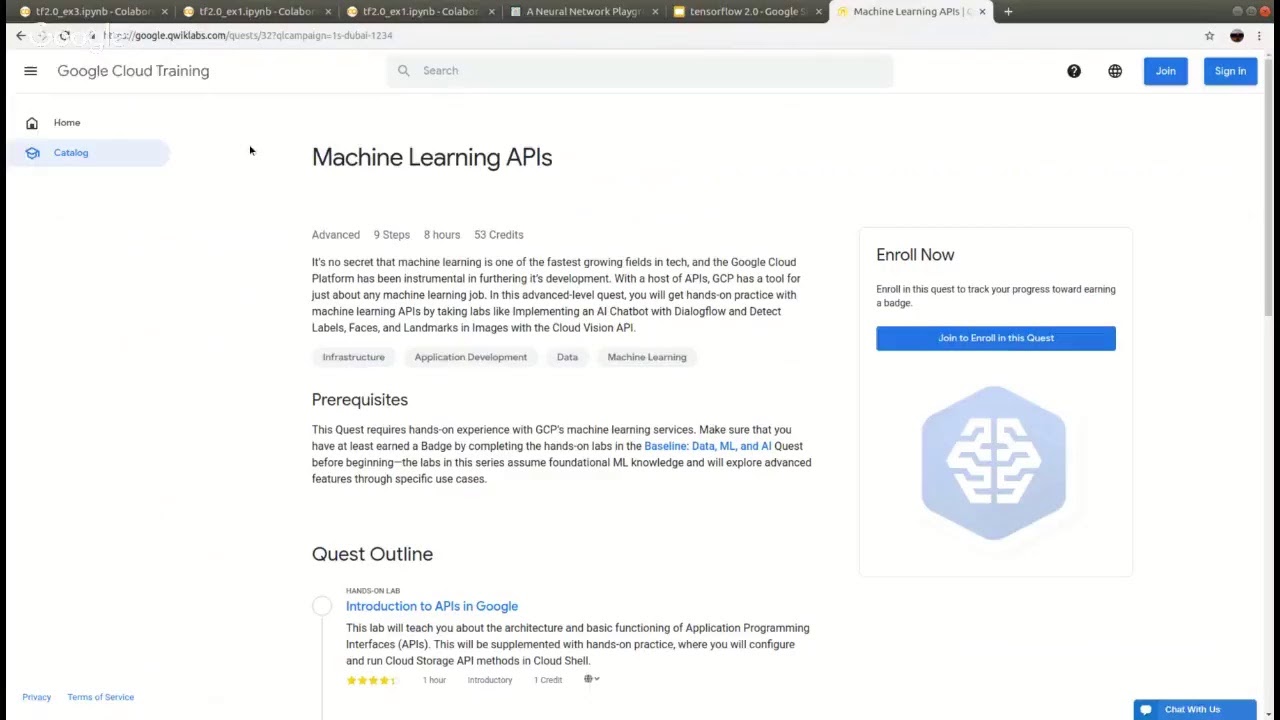Click the Catalog graduation cap icon
1280x720 pixels.
click(x=32, y=153)
